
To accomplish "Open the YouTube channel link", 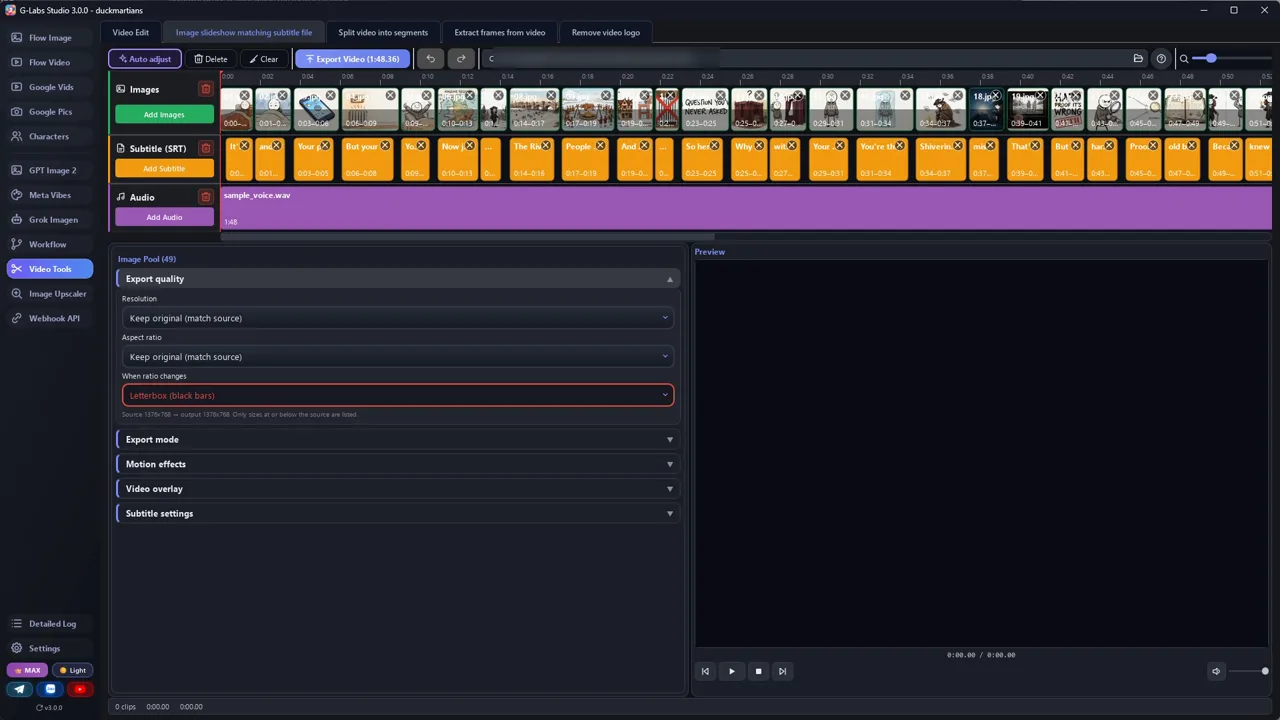I will (x=81, y=689).
